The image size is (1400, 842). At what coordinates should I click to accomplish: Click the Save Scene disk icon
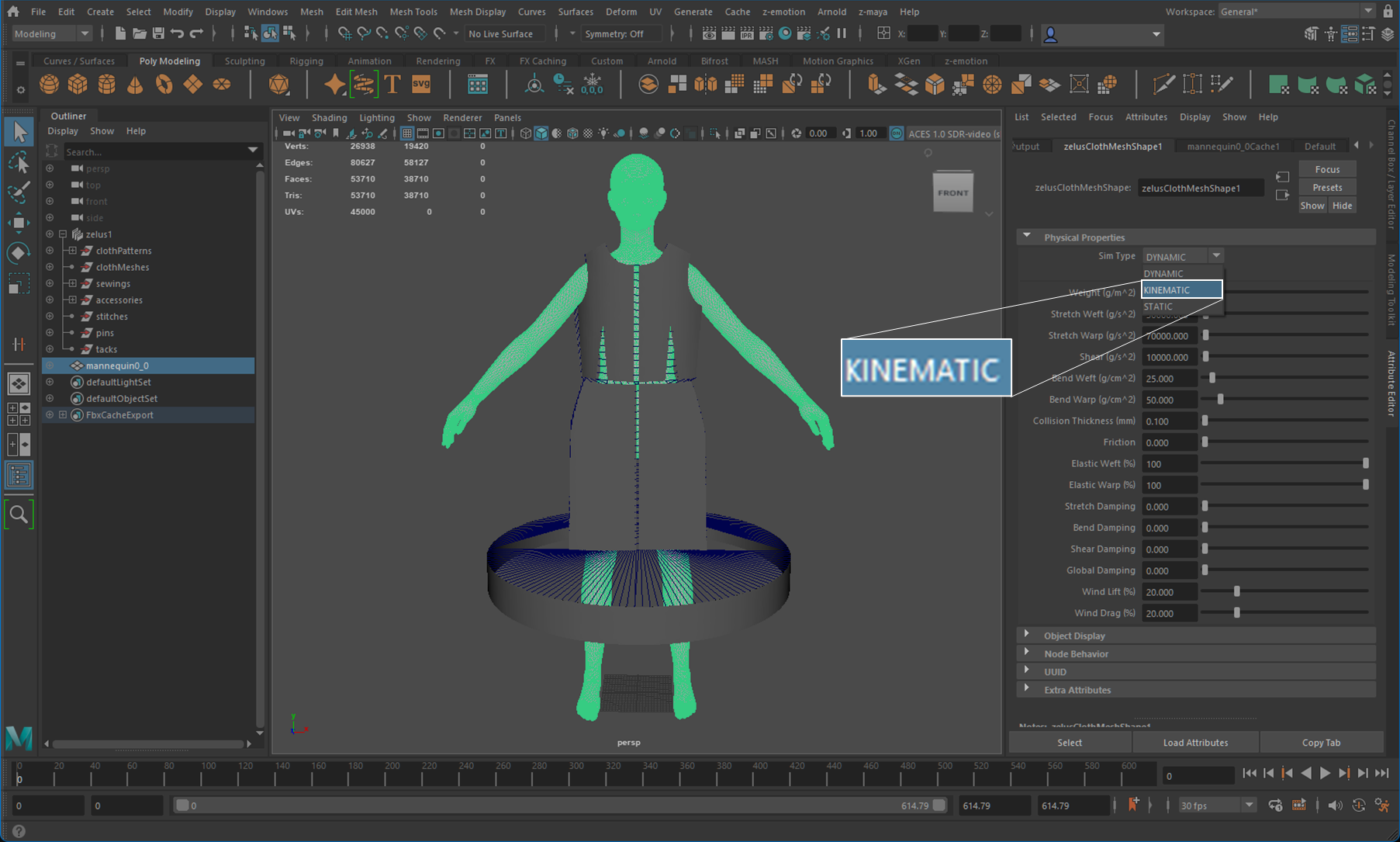tap(158, 33)
